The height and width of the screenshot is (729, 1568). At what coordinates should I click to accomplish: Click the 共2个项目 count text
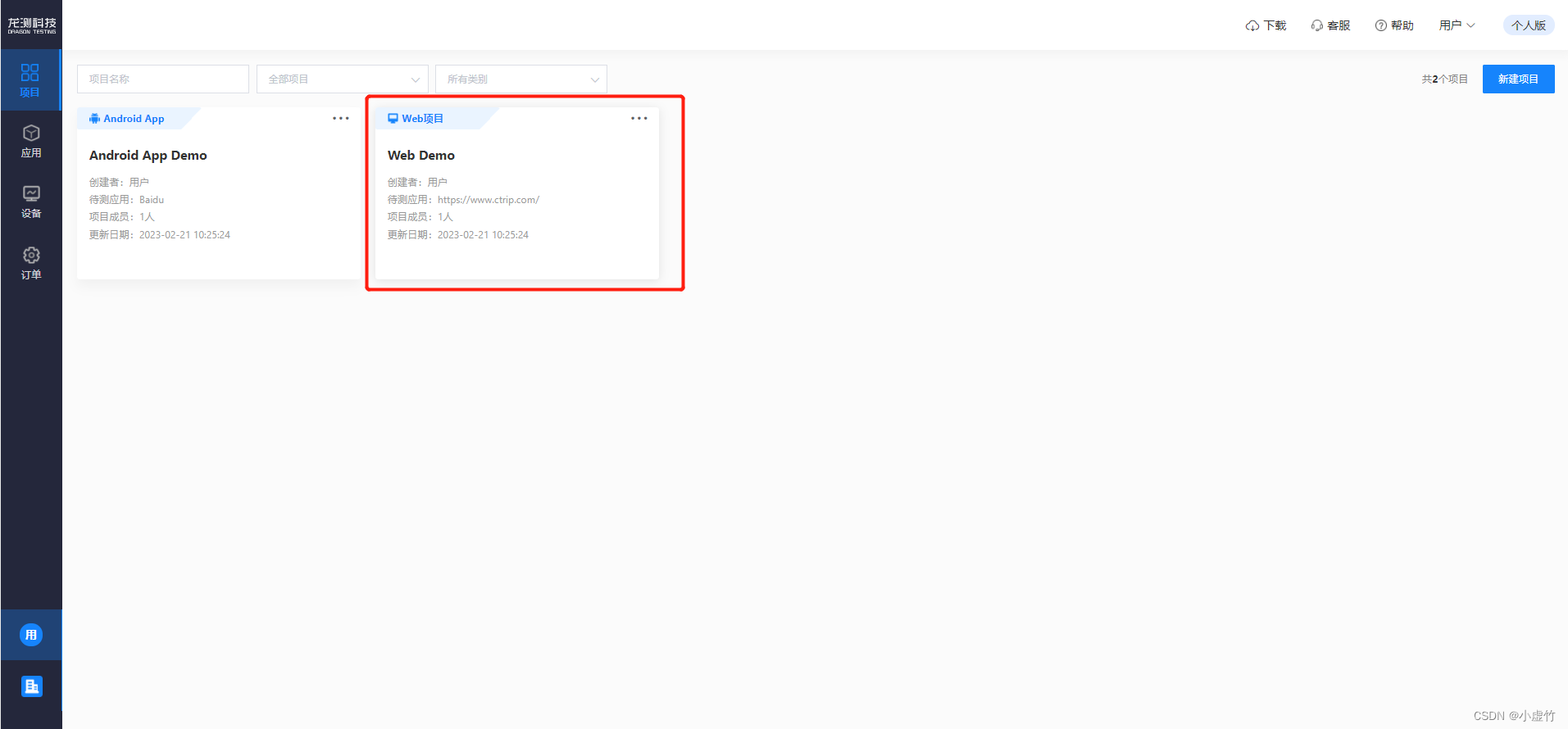tap(1444, 79)
